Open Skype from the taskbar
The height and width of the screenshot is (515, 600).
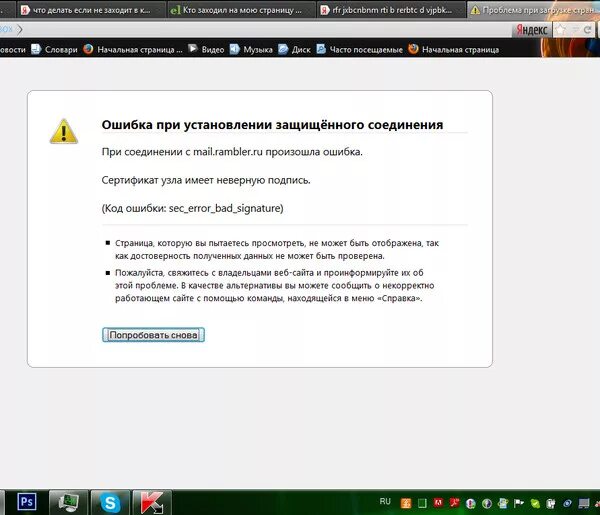point(110,502)
